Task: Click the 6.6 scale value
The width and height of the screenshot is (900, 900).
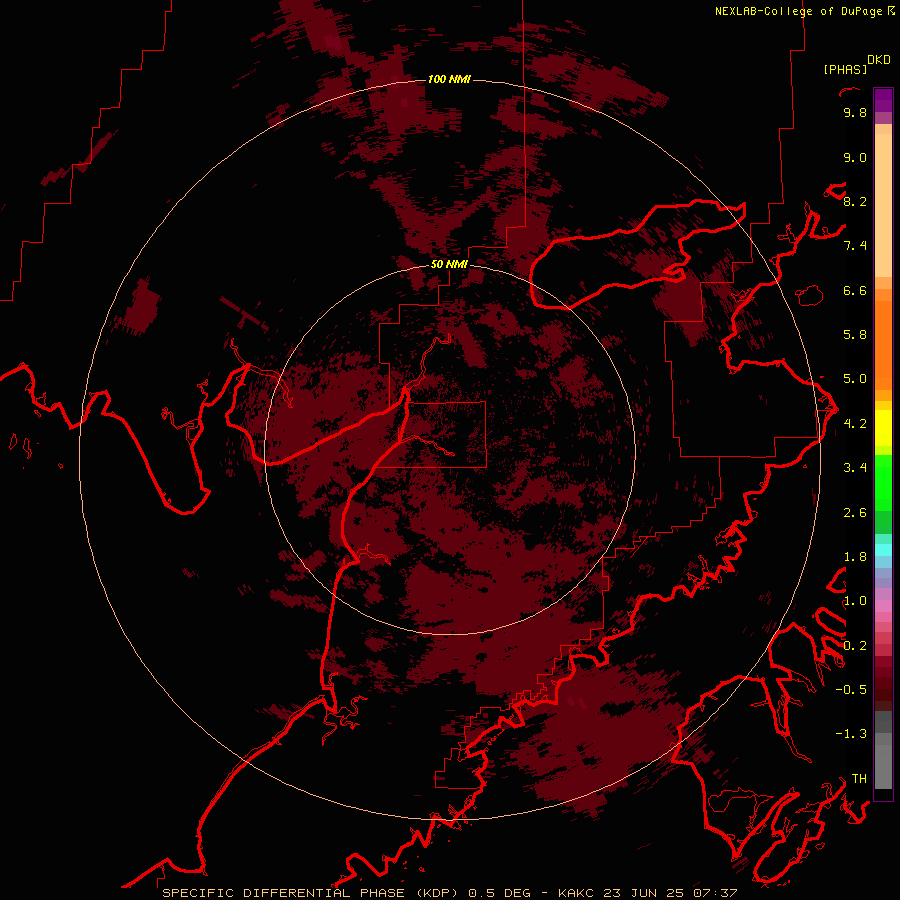Action: [855, 290]
